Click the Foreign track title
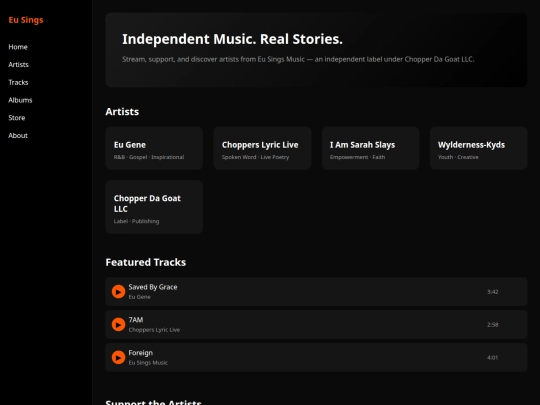 pyautogui.click(x=141, y=353)
